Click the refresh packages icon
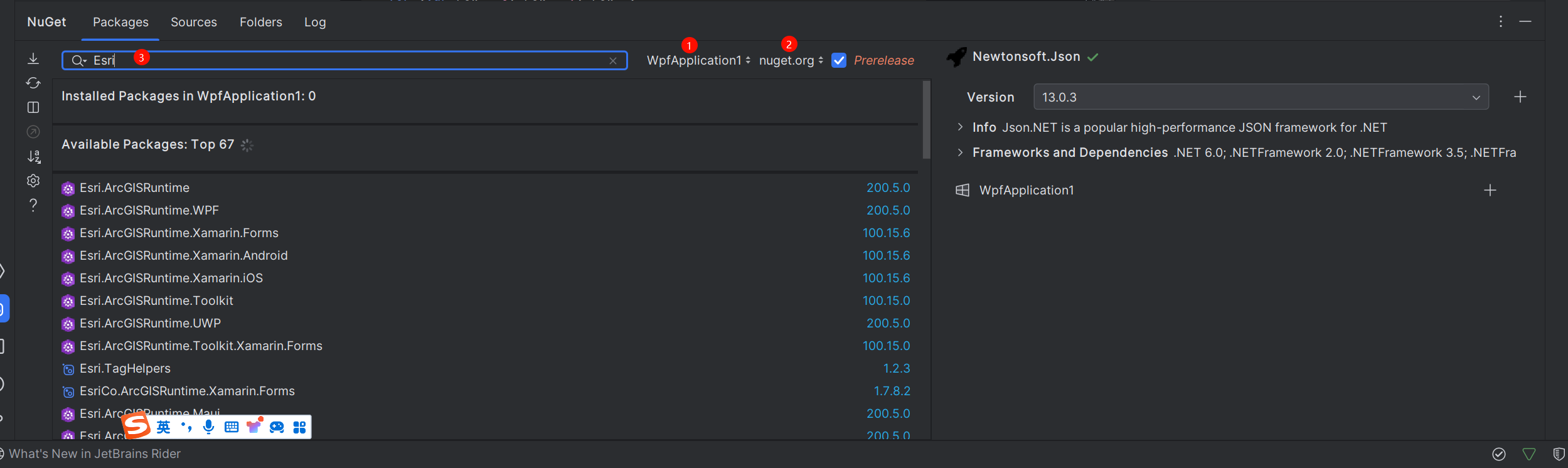This screenshot has width=1568, height=468. tap(33, 83)
